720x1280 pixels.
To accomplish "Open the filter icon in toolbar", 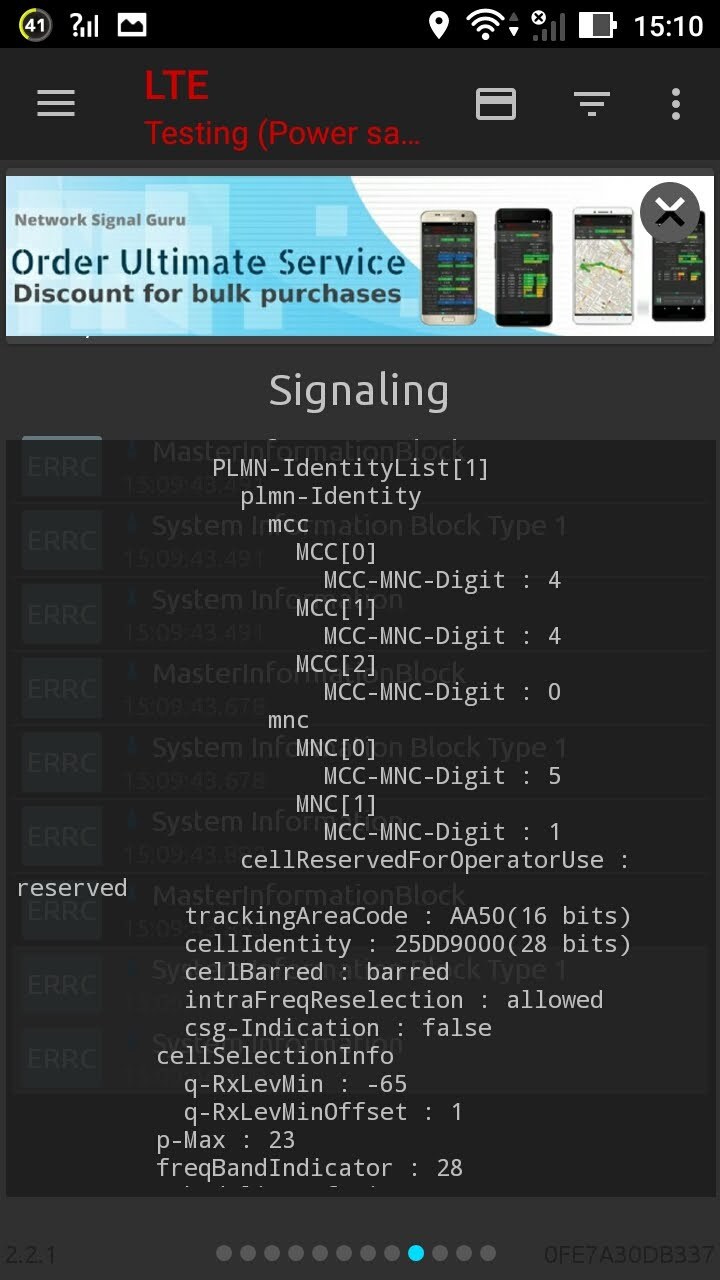I will pos(591,103).
